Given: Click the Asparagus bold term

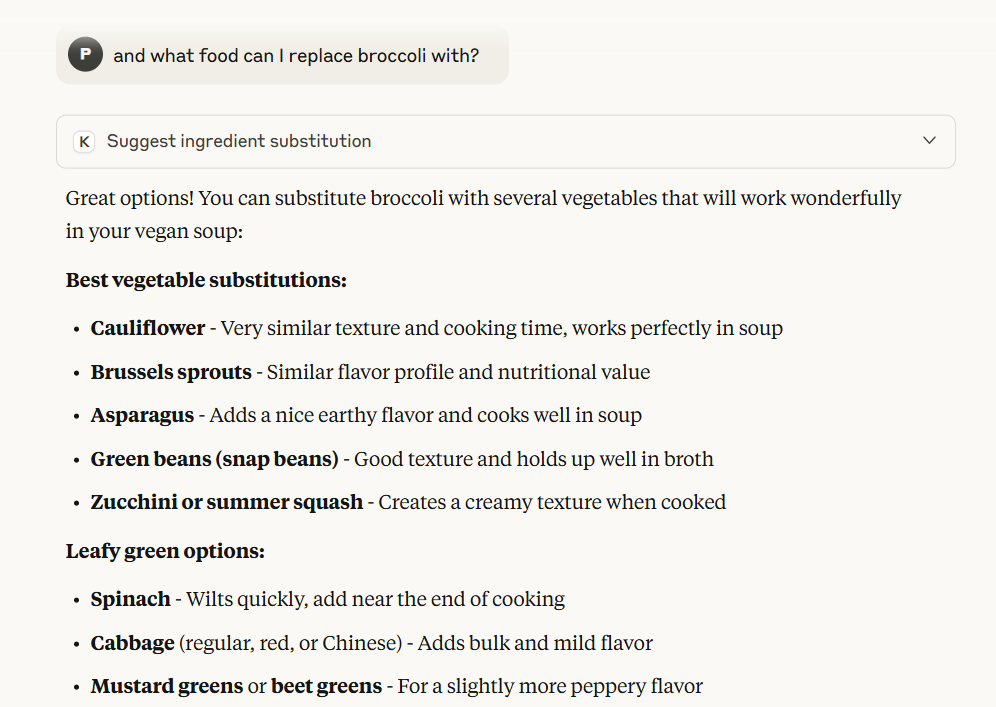Looking at the screenshot, I should tap(142, 415).
